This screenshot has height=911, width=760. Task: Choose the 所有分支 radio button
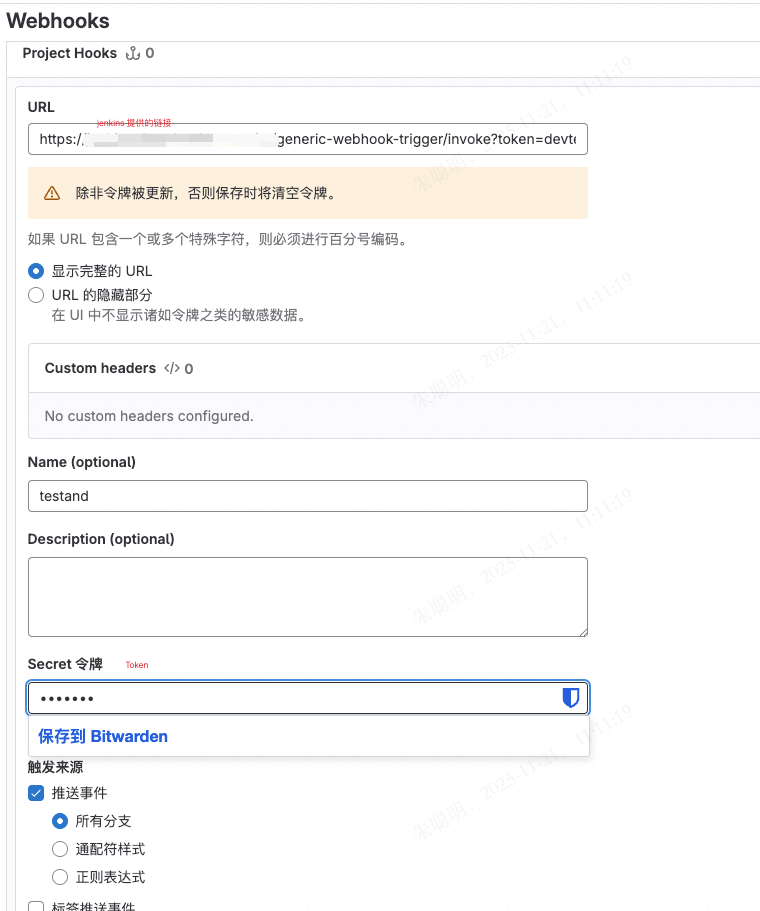[x=60, y=821]
